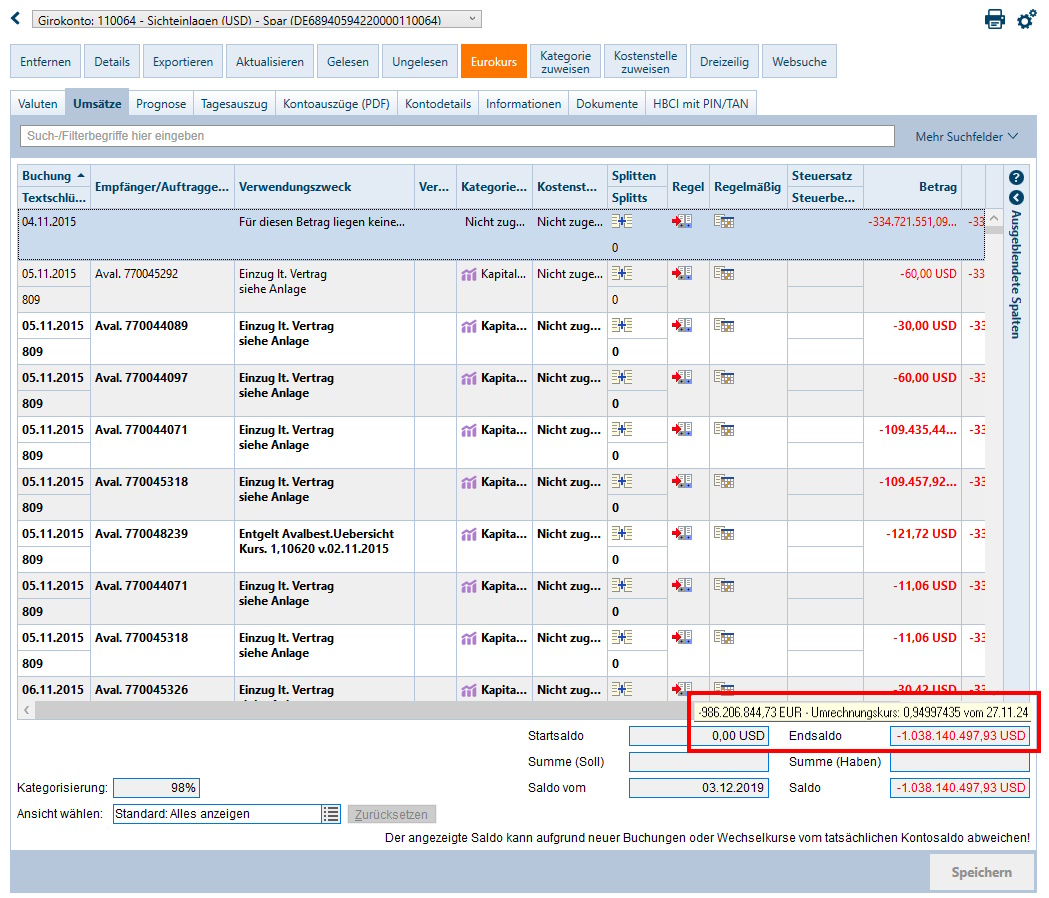This screenshot has height=898, width=1049.
Task: Click the Zurücksetzen button
Action: click(x=391, y=814)
